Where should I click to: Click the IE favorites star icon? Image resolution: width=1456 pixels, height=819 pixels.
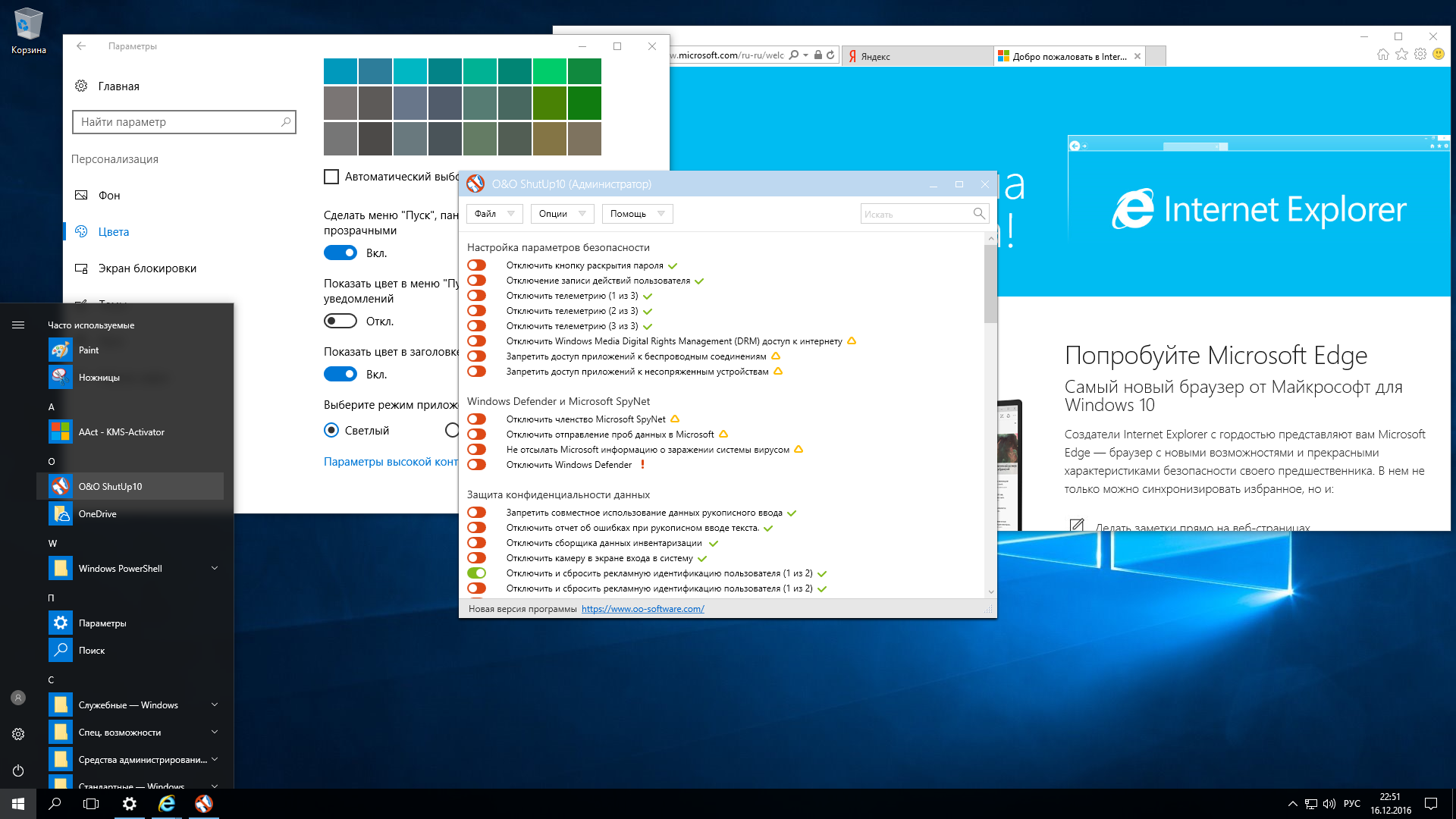[1401, 55]
